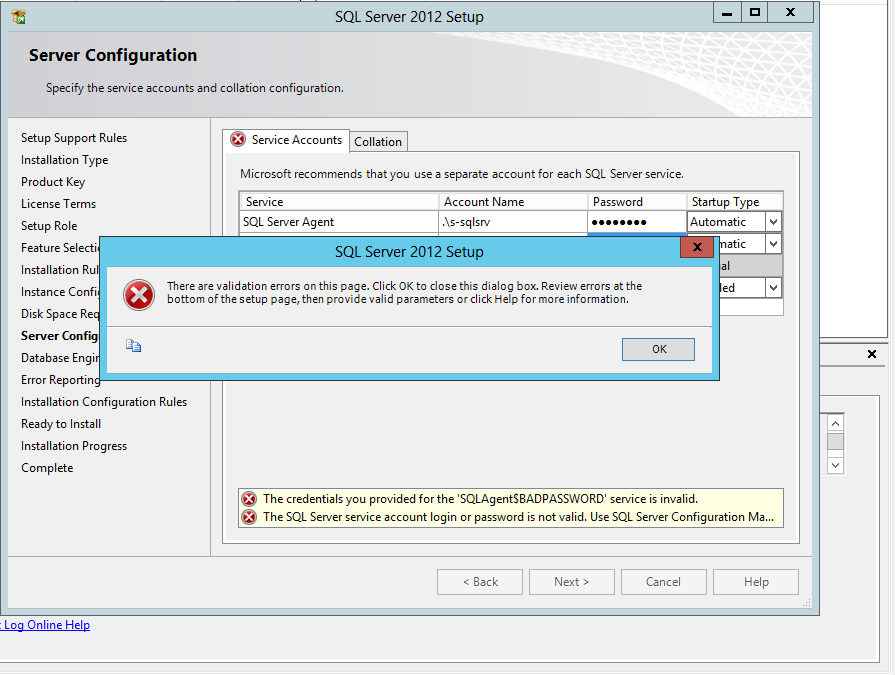Click the Account Name column header
The width and height of the screenshot is (895, 675).
(x=513, y=201)
